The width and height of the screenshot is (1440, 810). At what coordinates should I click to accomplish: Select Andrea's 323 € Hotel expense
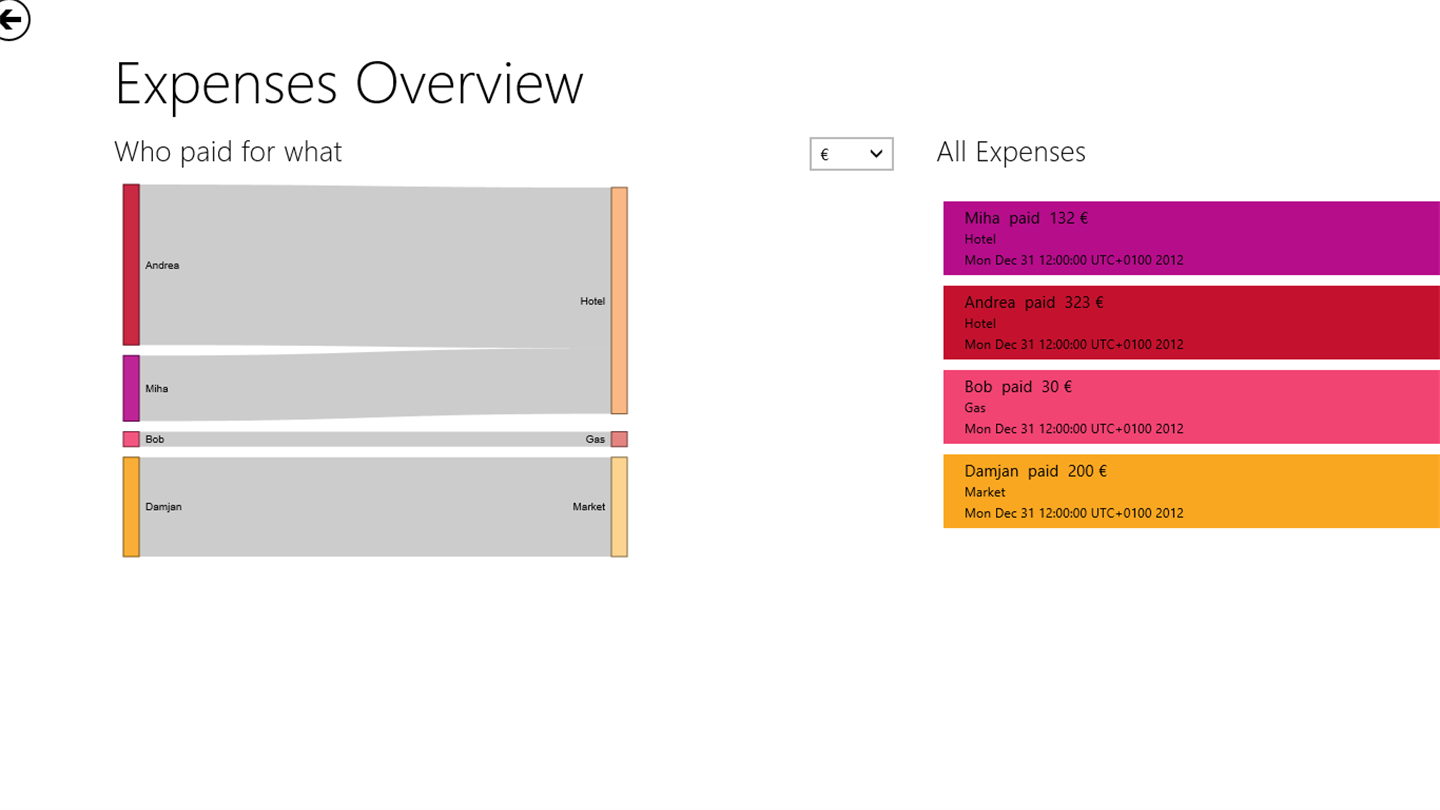tap(1190, 323)
